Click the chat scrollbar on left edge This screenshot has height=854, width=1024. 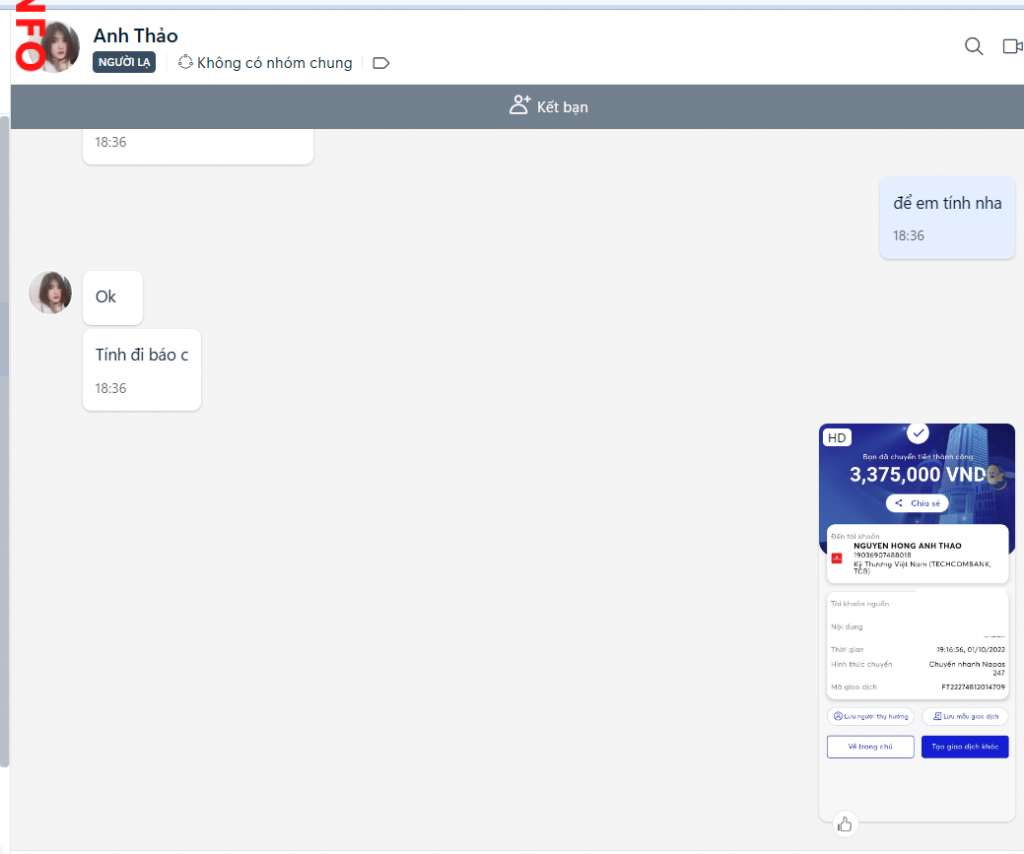coord(4,440)
